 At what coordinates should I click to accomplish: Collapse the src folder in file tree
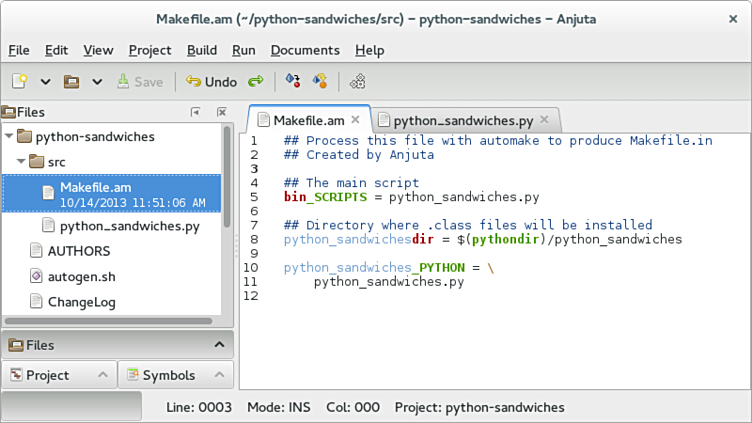22,161
